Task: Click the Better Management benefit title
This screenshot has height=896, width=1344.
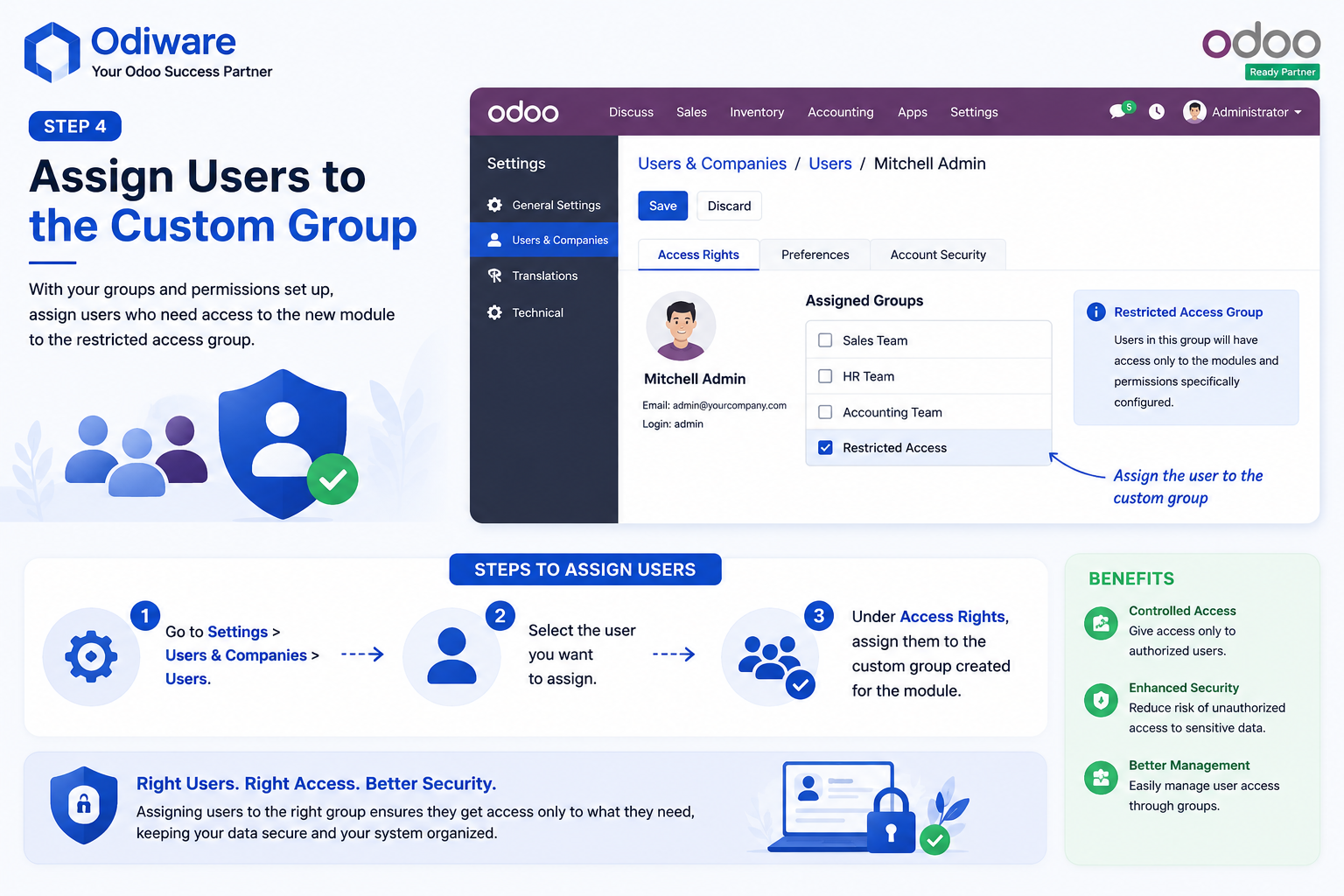Action: pos(1189,766)
